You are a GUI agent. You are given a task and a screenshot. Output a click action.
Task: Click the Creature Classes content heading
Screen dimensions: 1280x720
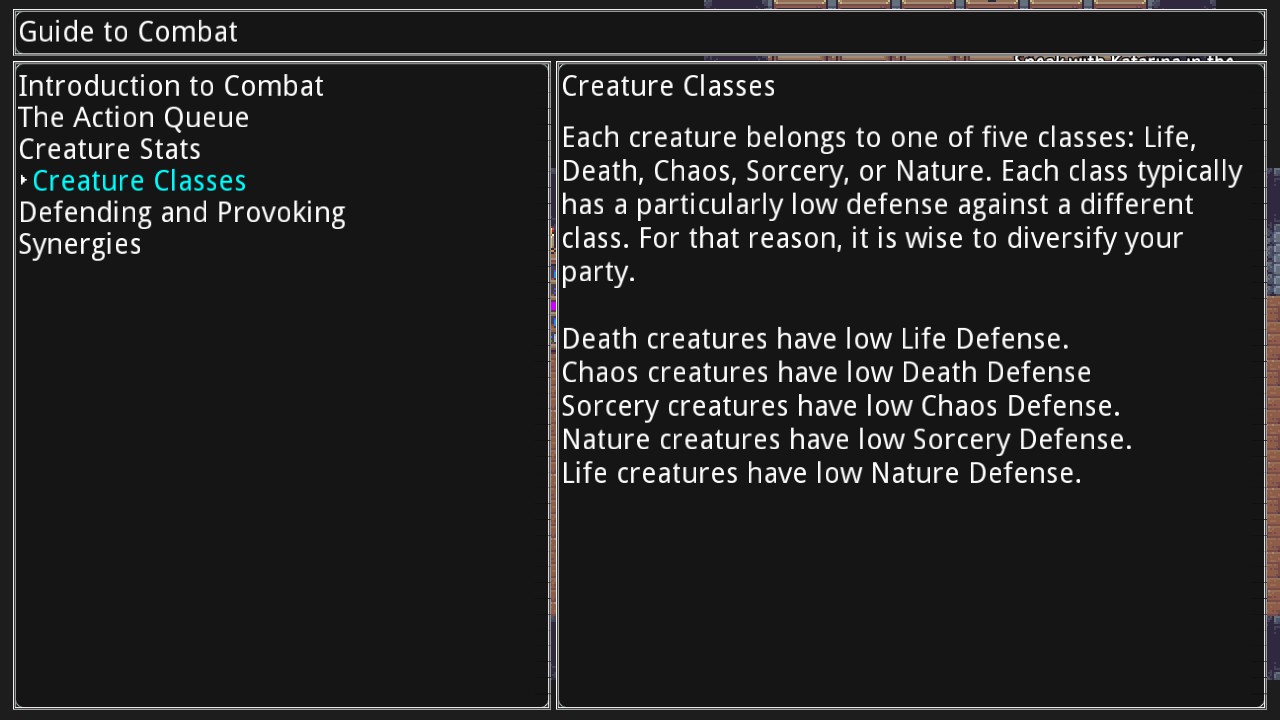668,87
